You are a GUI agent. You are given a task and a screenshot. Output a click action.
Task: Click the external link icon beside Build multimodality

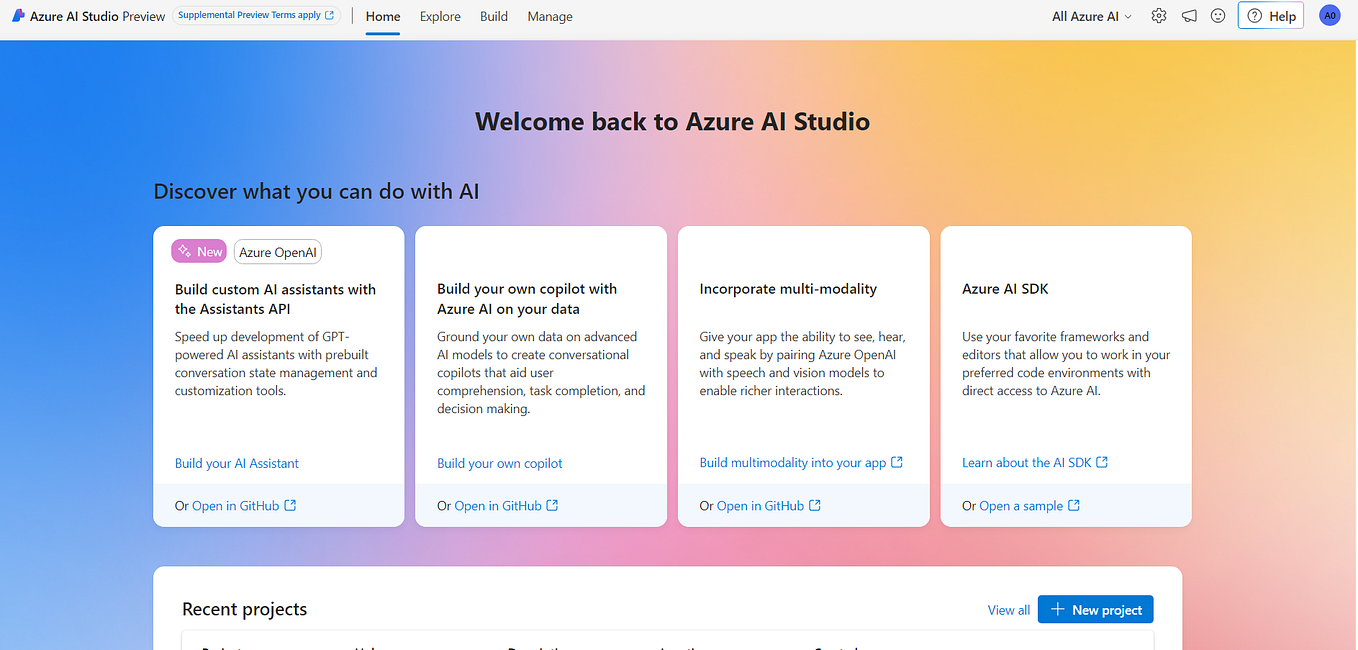(898, 462)
